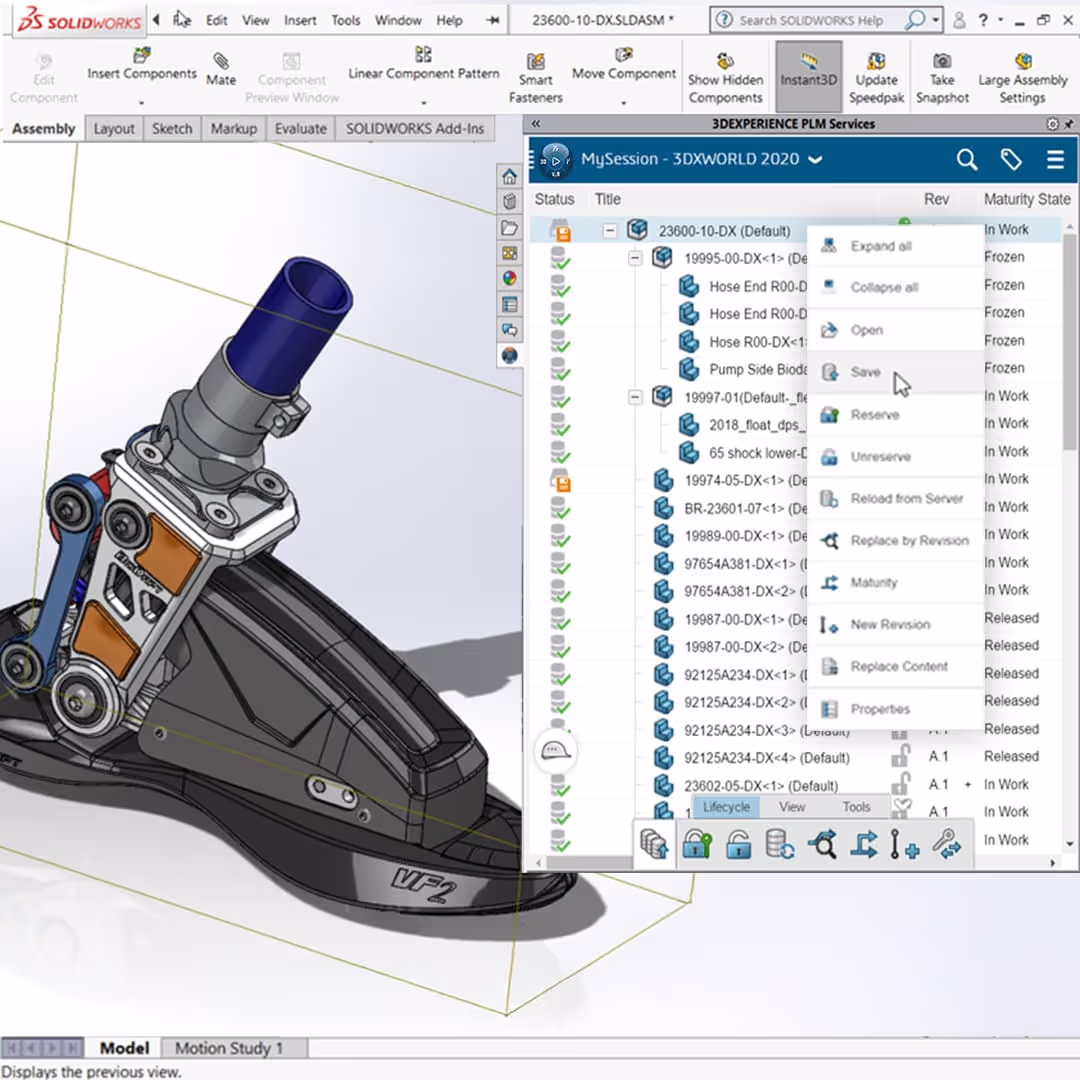Switch to the Evaluate tab
Screen dimensions: 1080x1080
(300, 129)
